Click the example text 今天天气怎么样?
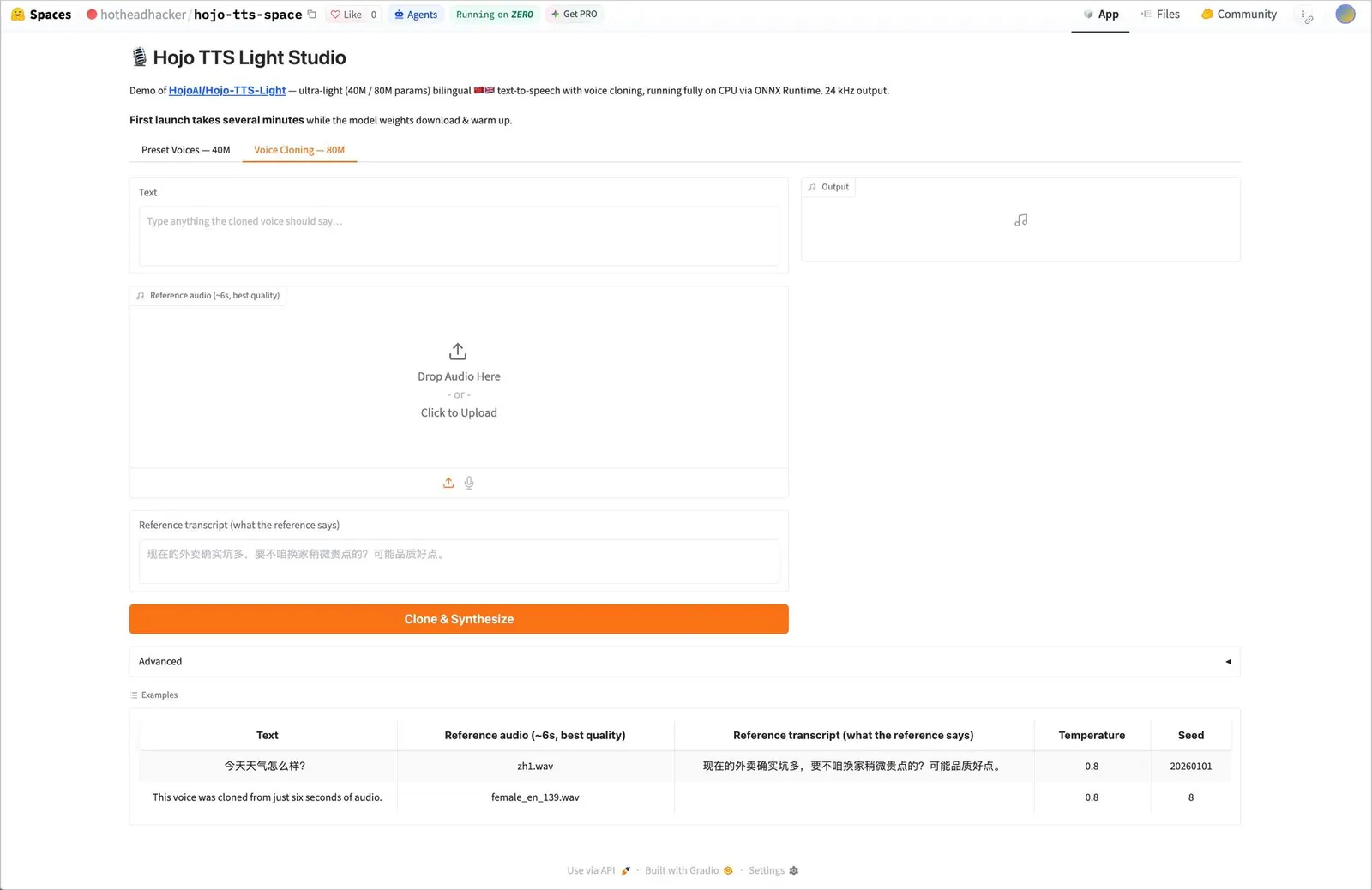 pos(265,767)
